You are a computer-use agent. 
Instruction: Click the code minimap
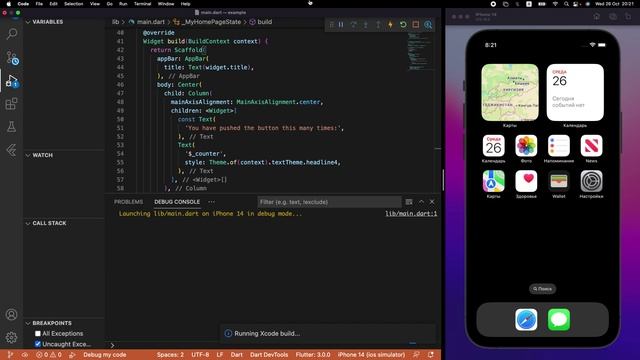click(x=420, y=51)
